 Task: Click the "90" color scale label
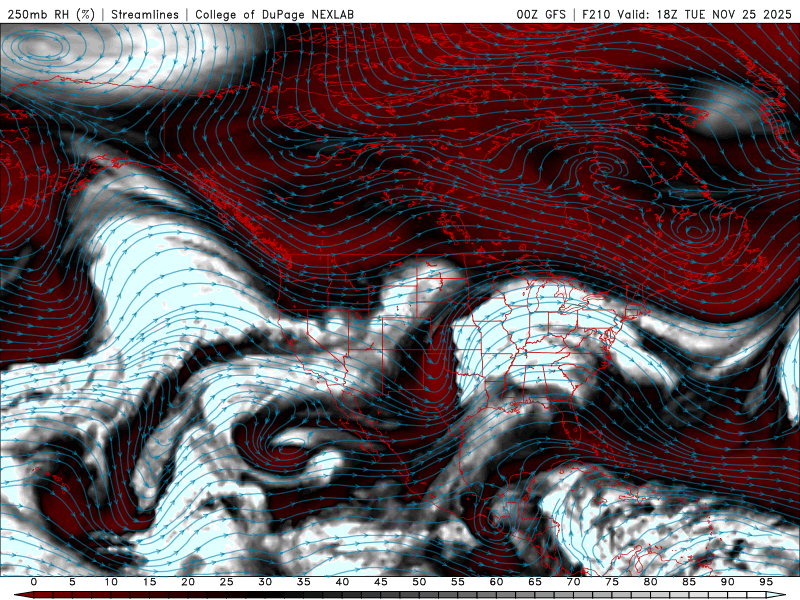(727, 582)
